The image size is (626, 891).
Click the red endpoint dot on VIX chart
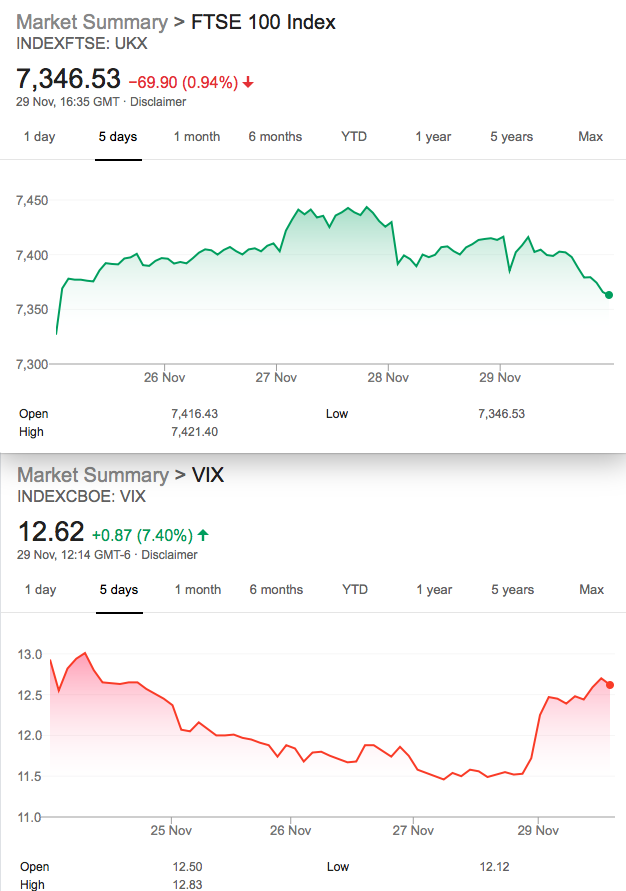pos(610,685)
